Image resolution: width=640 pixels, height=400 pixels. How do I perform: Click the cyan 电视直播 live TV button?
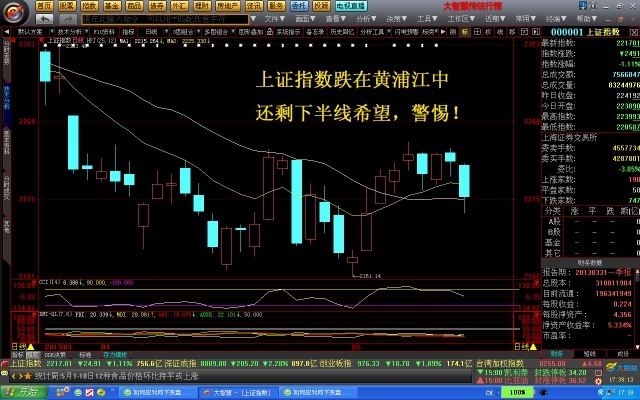(351, 6)
